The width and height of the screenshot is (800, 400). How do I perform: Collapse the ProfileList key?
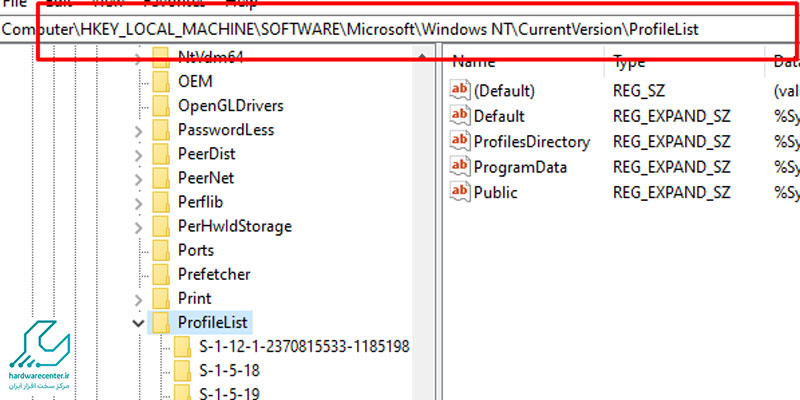138,322
